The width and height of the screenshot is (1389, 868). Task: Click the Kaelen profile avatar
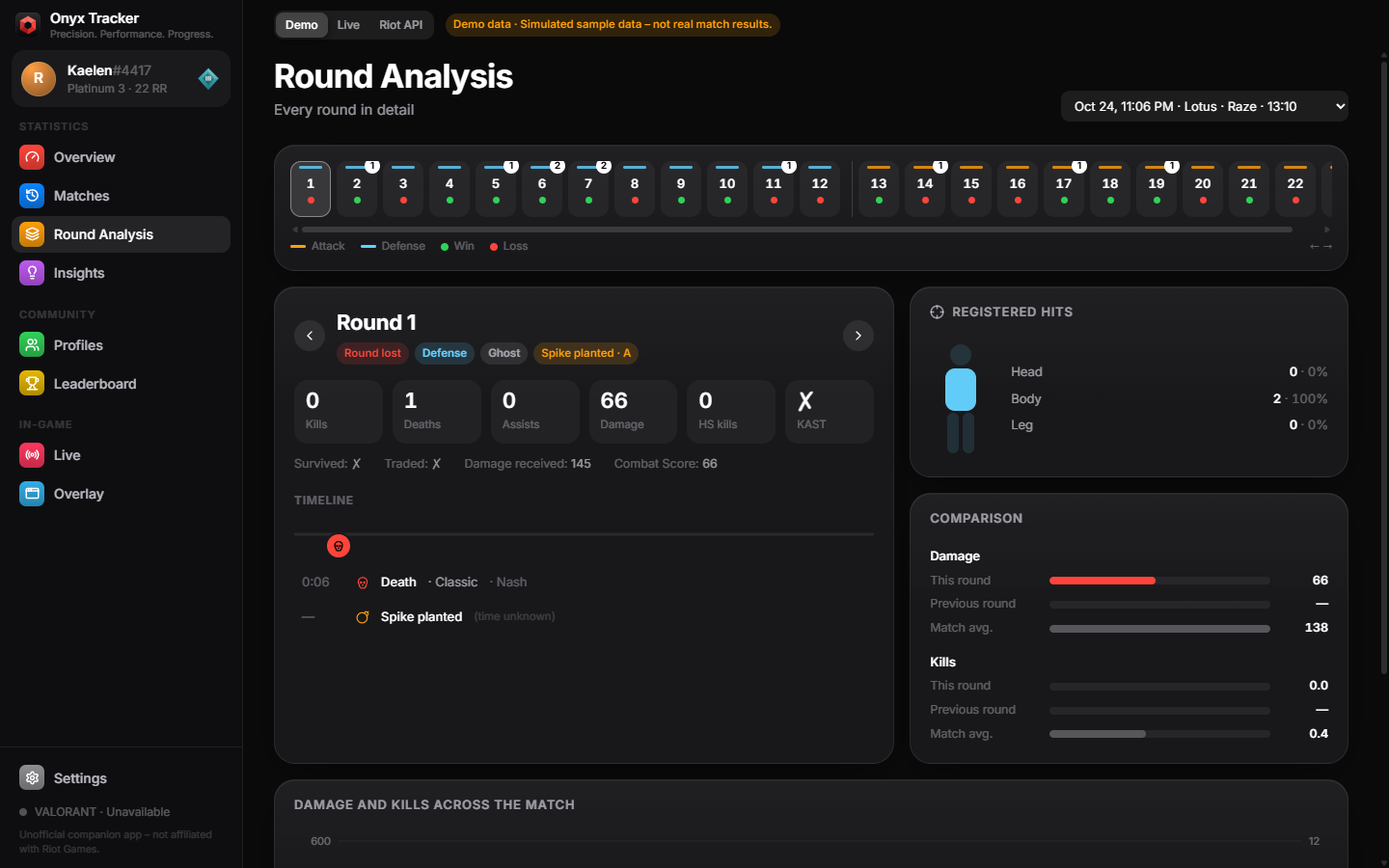(39, 79)
